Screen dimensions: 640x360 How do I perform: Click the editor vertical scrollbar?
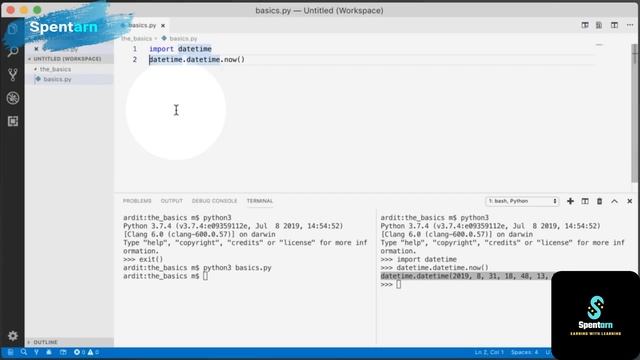(x=635, y=114)
